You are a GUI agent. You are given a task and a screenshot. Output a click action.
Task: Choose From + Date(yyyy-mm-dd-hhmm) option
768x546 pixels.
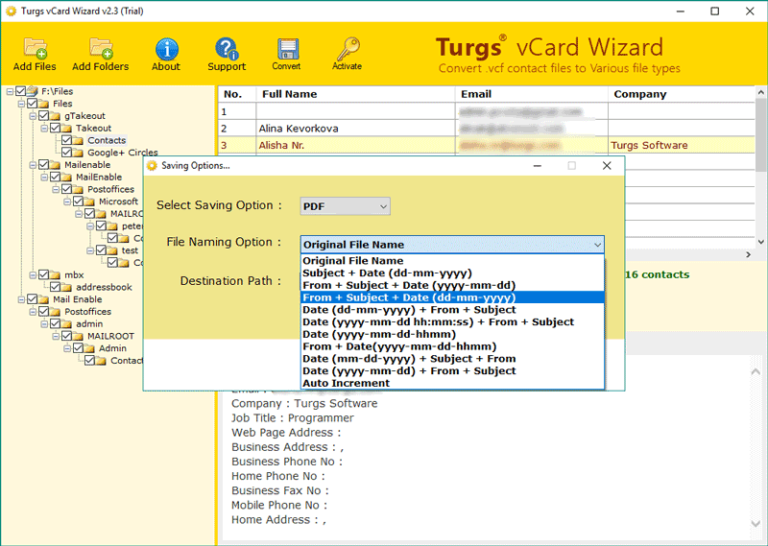(x=453, y=347)
